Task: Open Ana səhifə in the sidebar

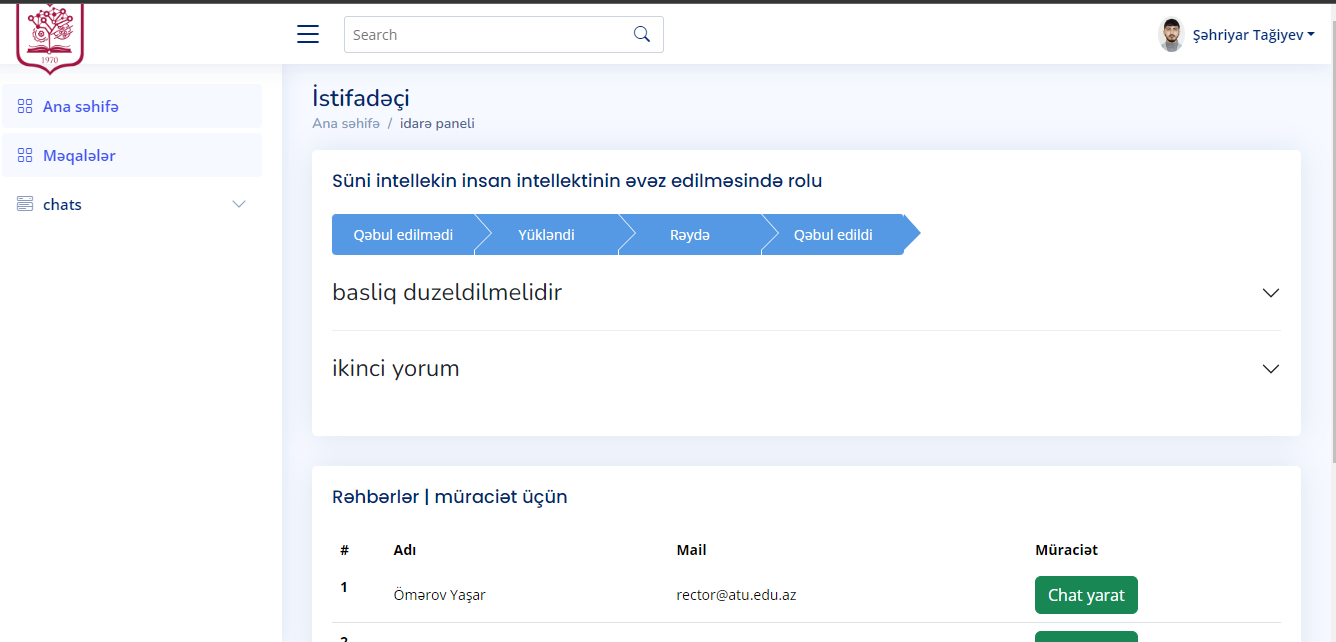Action: (81, 106)
